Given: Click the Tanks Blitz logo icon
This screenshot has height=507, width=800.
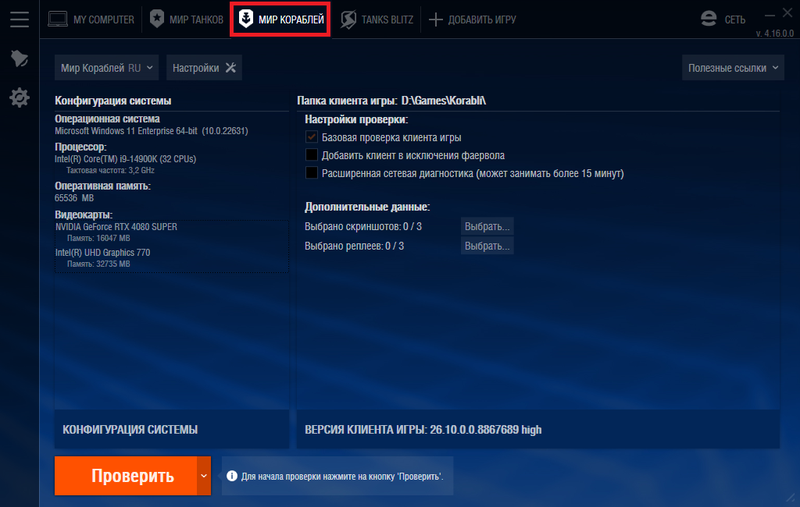Looking at the screenshot, I should pos(348,19).
